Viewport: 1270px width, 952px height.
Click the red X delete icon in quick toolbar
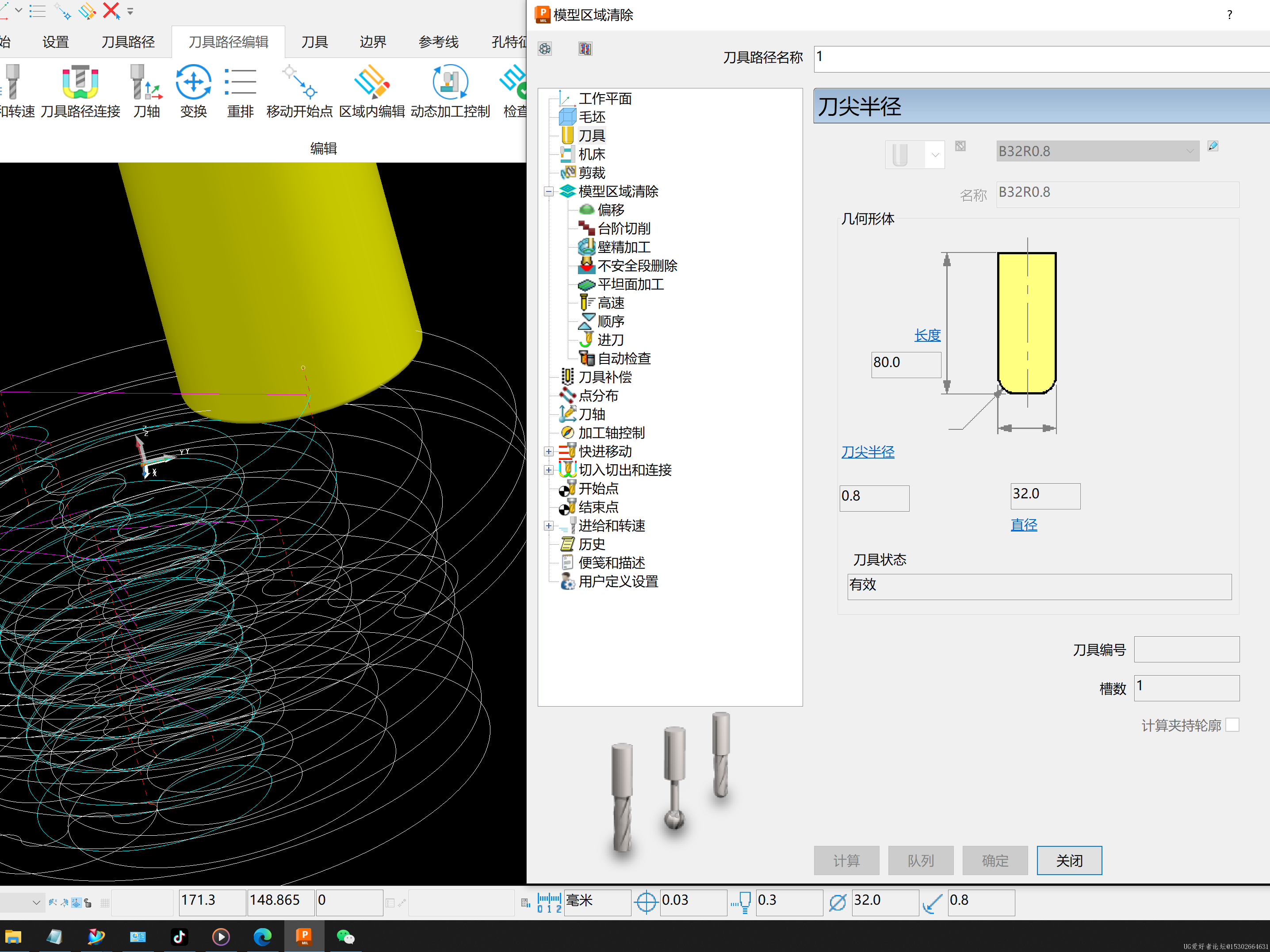111,11
